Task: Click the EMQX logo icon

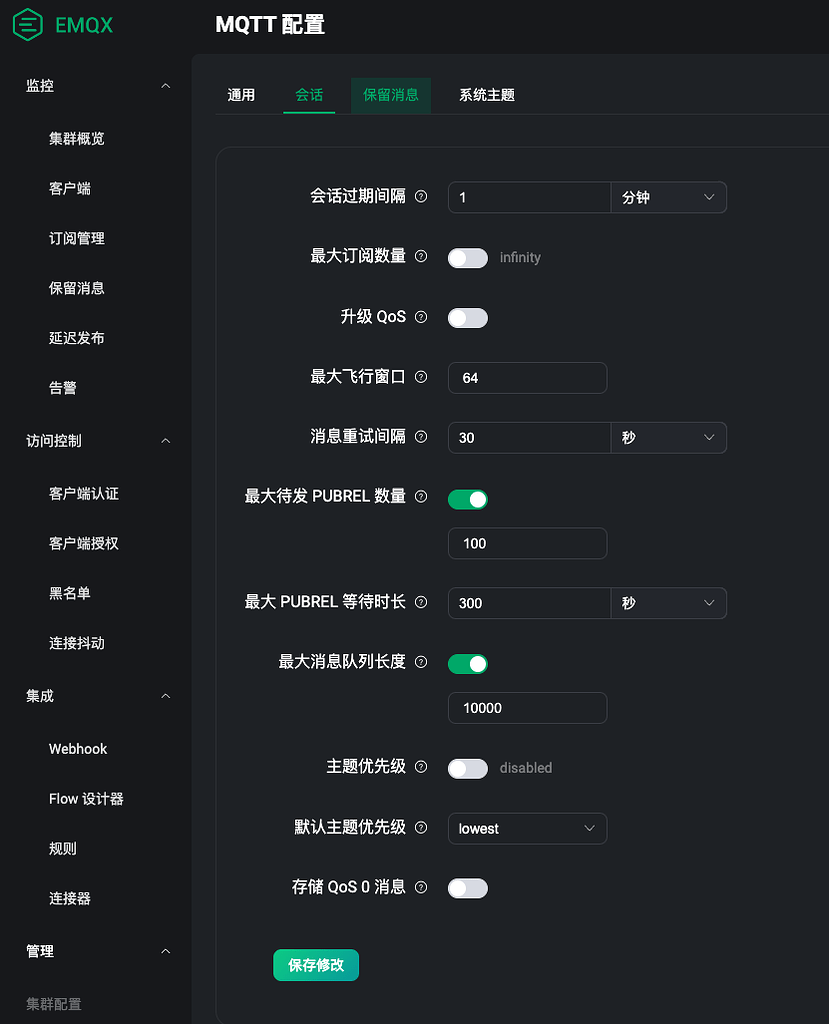Action: tap(26, 25)
